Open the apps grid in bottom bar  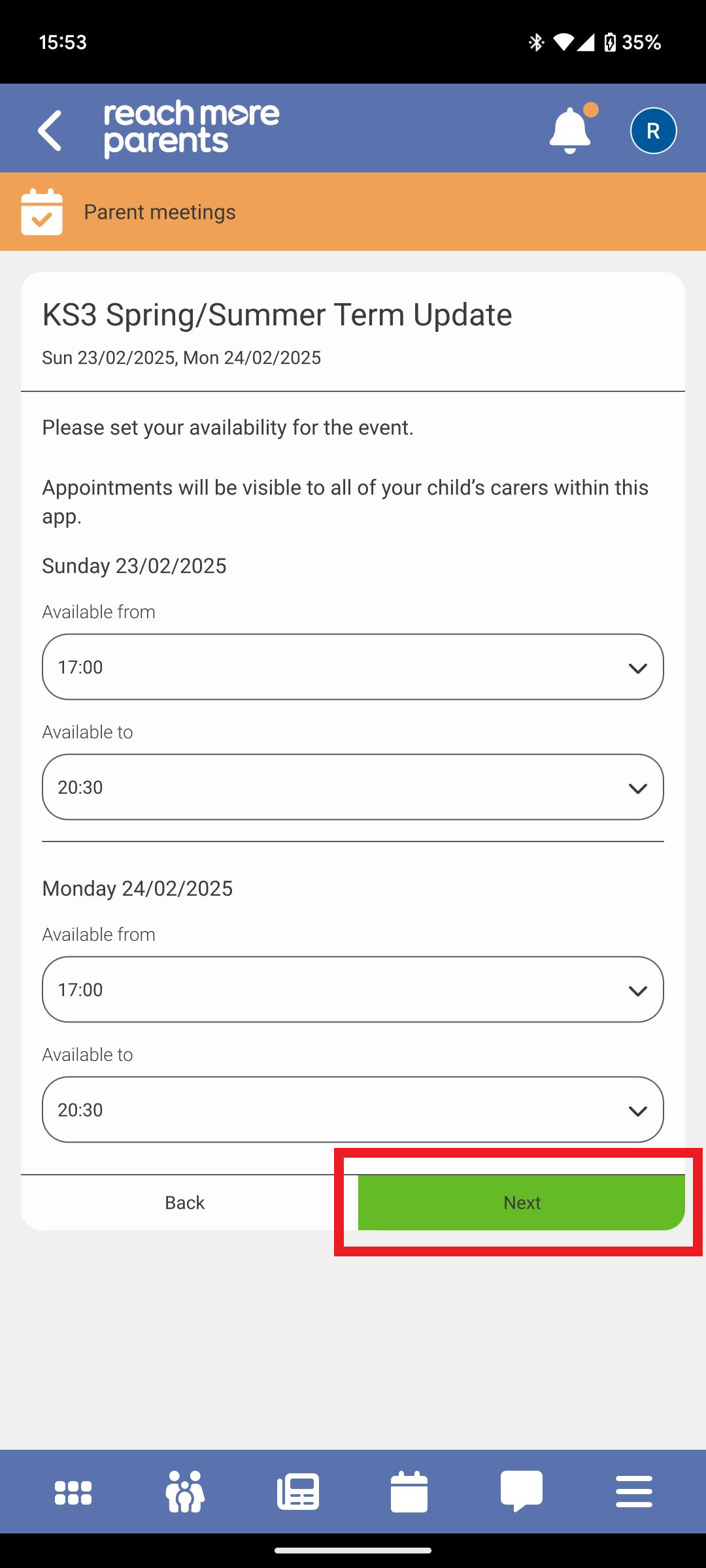tap(73, 1492)
